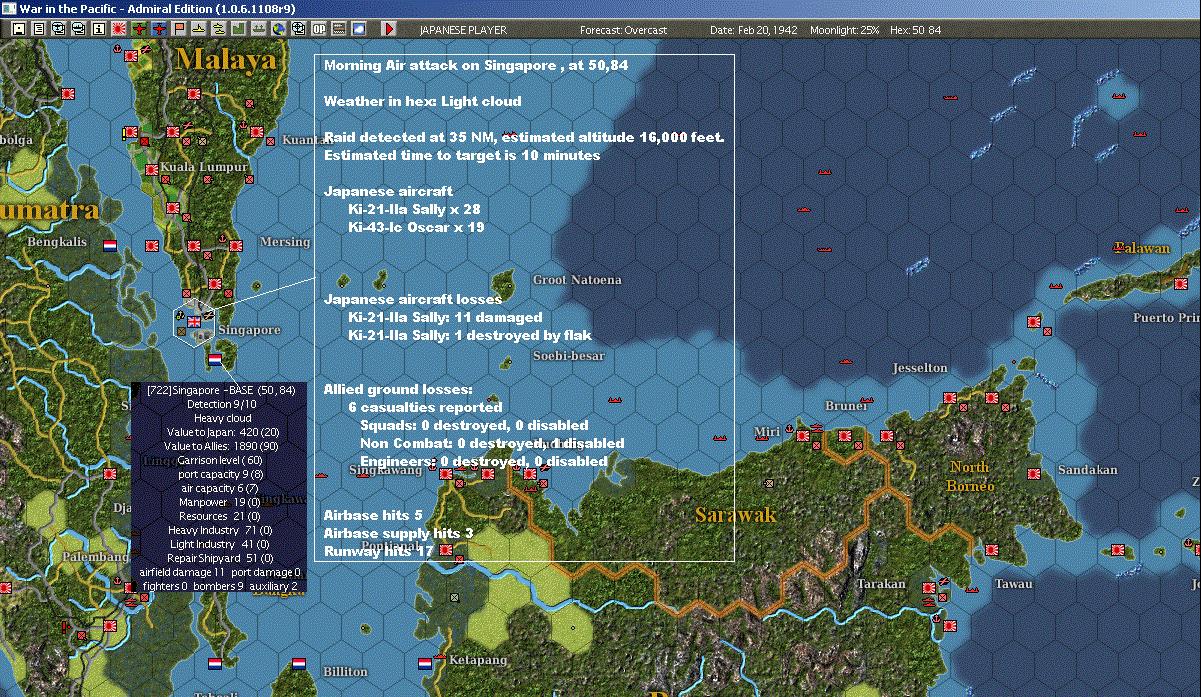Click the OP toolbar button

click(x=318, y=29)
